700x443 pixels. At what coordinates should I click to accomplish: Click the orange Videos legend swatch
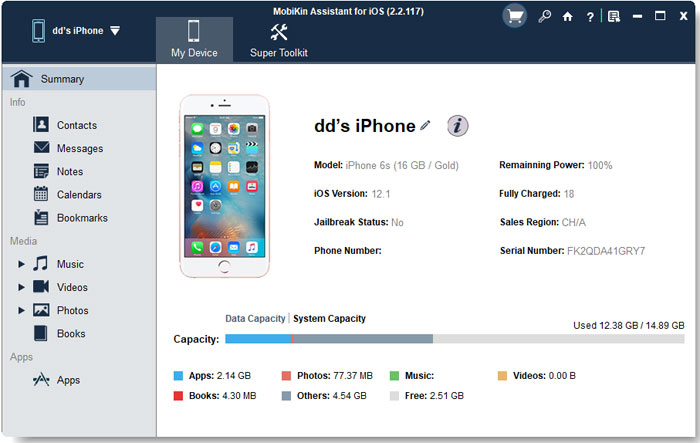pyautogui.click(x=502, y=376)
